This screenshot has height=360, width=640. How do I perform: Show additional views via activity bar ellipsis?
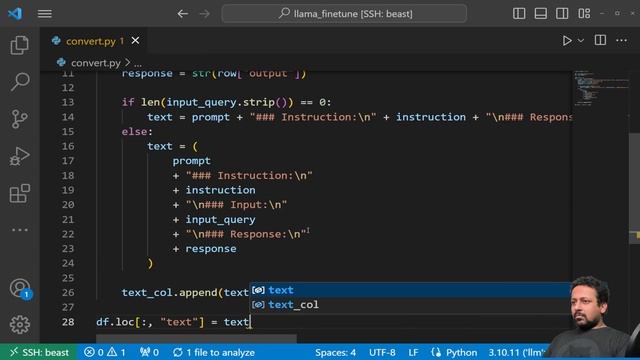[20, 230]
